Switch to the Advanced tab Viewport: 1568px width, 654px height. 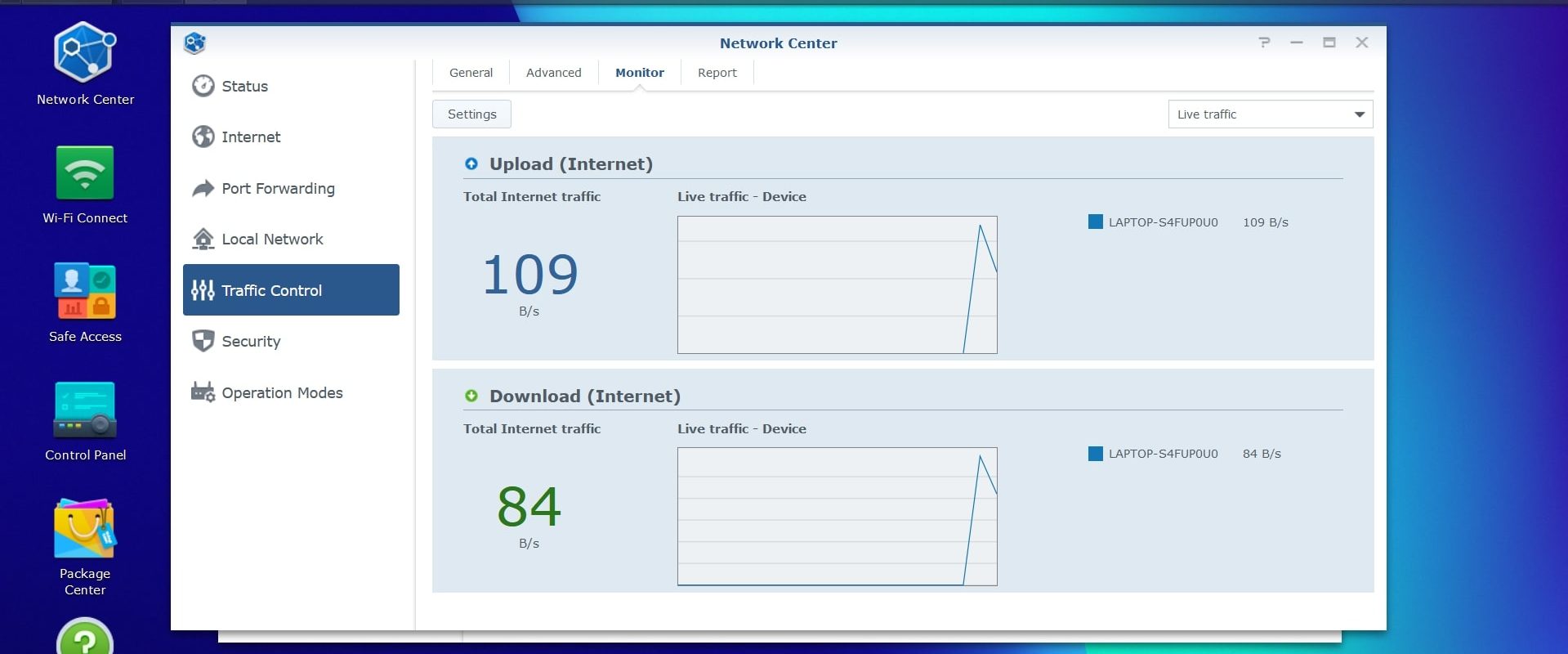pos(554,73)
